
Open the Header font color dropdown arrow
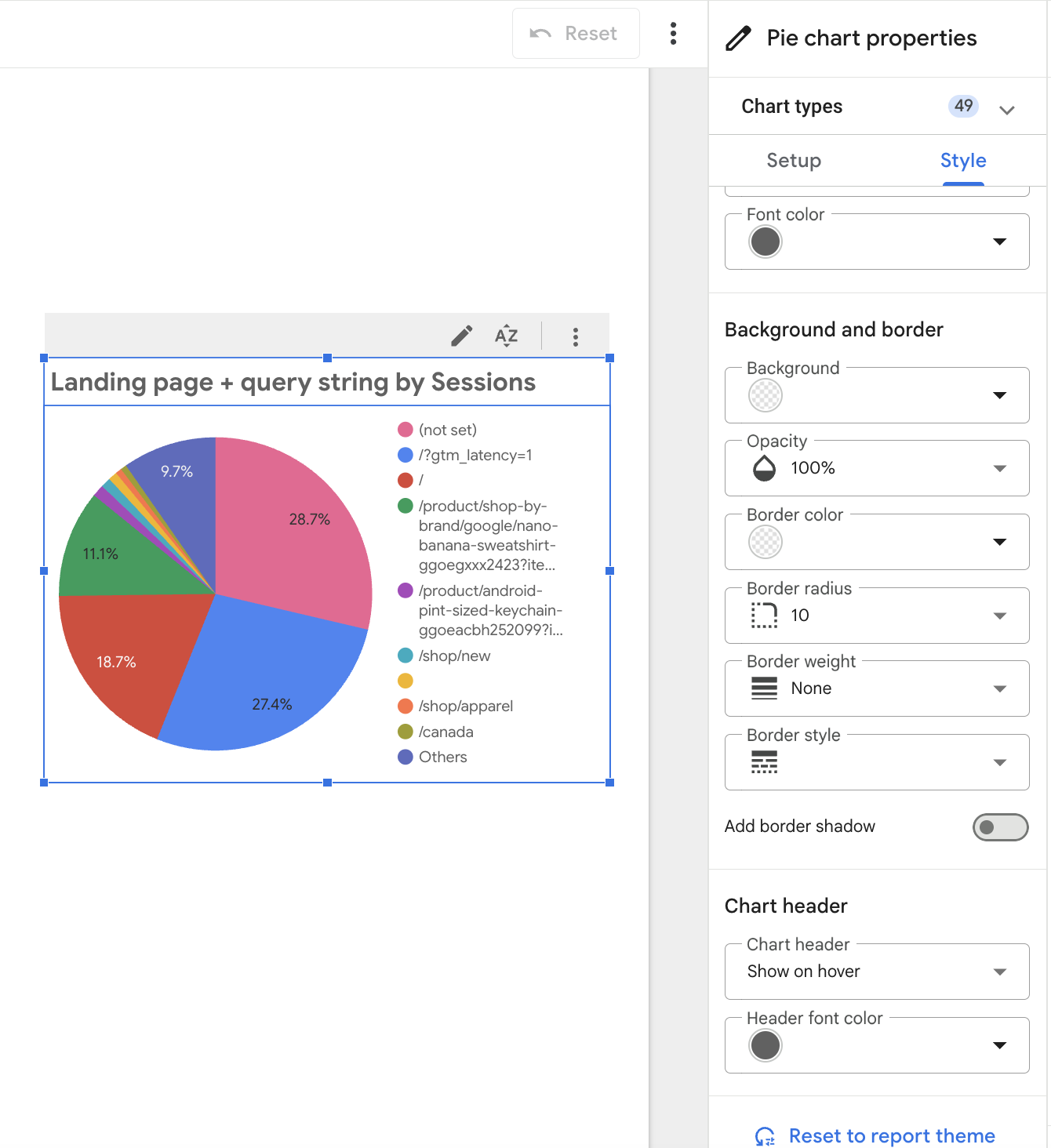[999, 1045]
